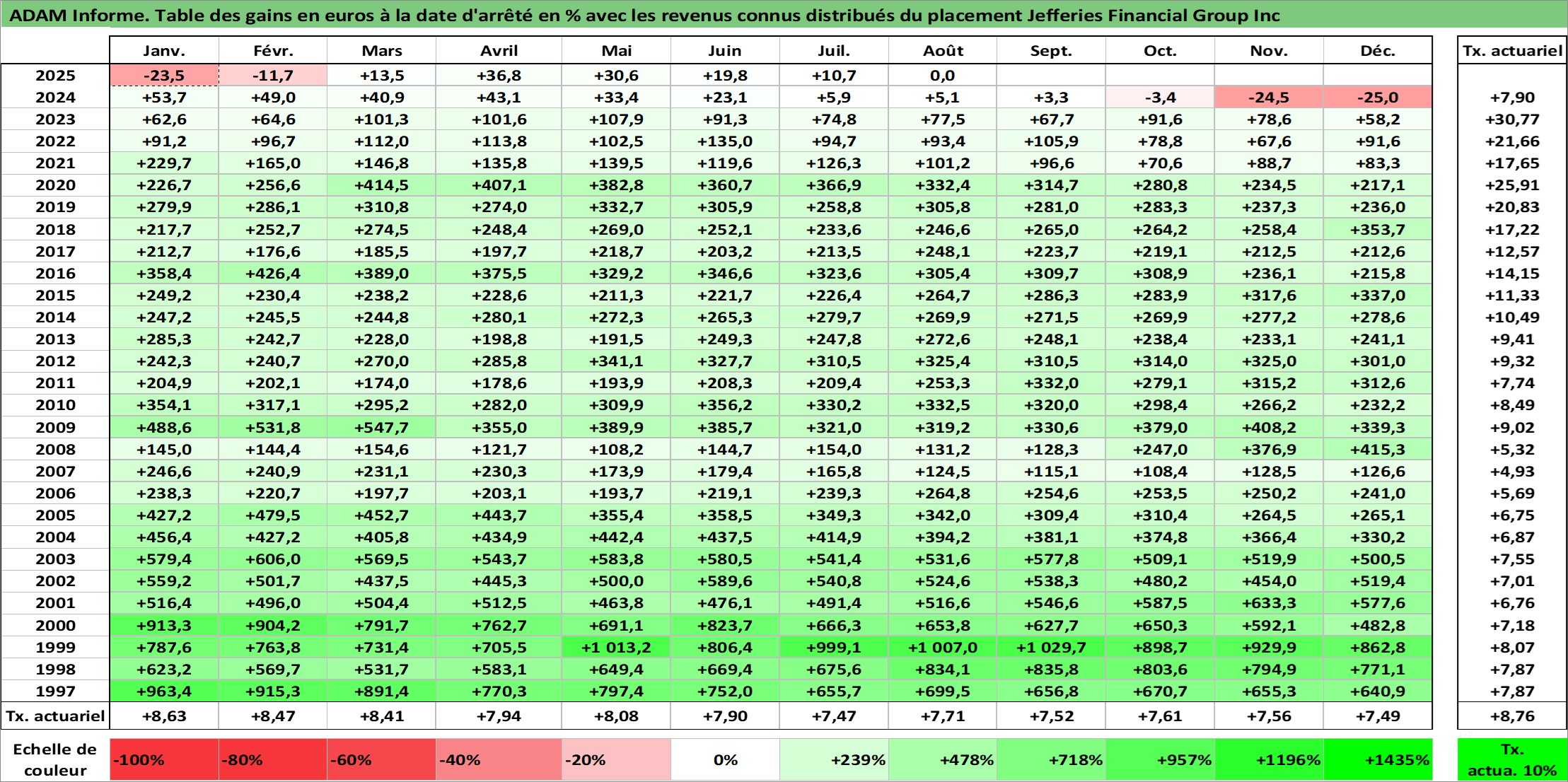Click the ADAM Informe title banner
The image size is (1568, 782).
[784, 15]
